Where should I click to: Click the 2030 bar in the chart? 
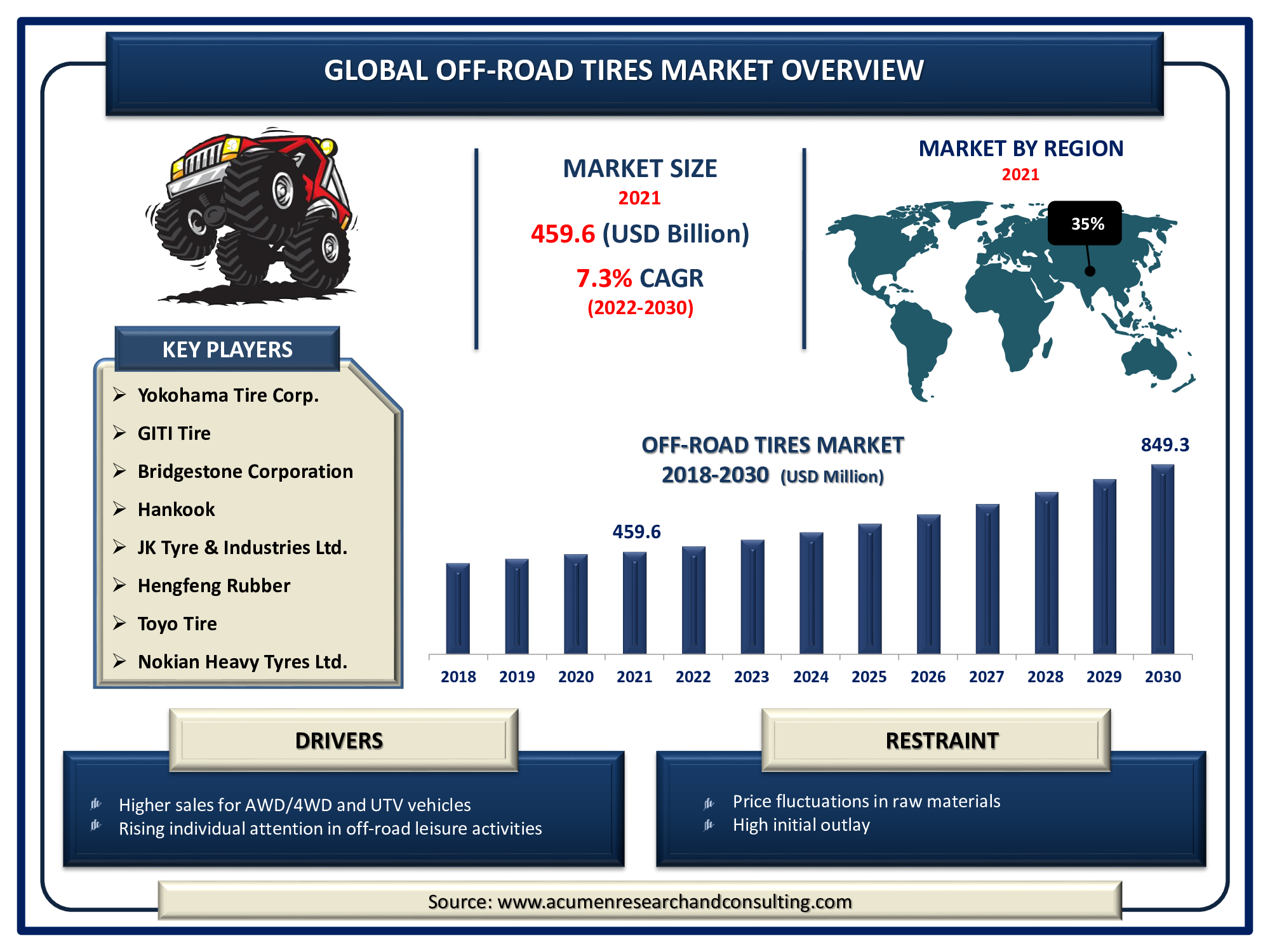1162,560
